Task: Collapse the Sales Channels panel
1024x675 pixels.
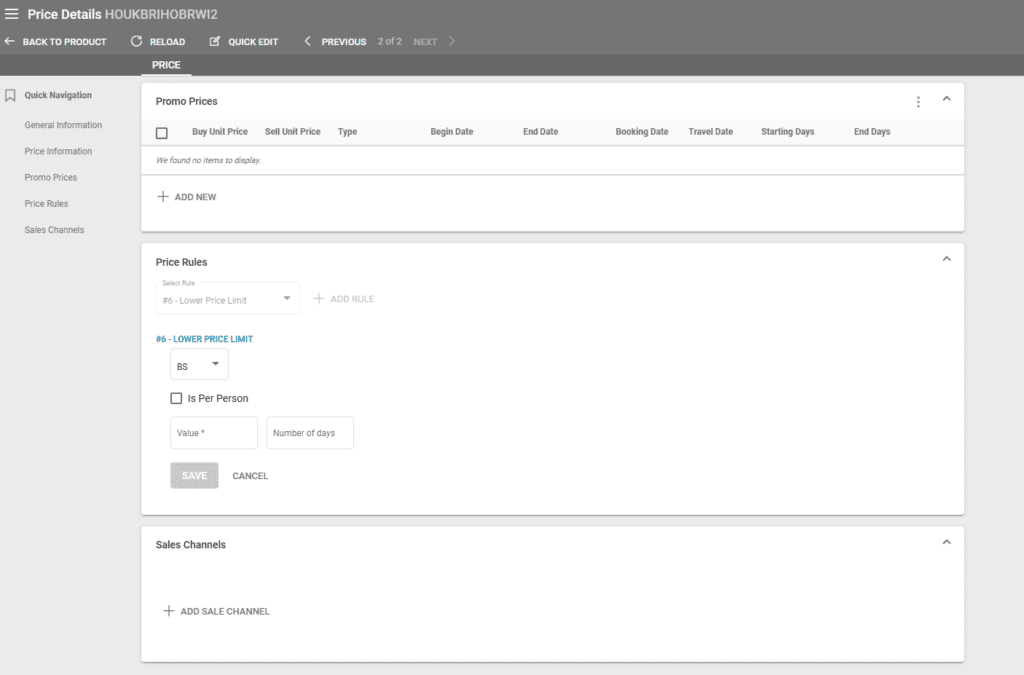Action: pos(946,542)
